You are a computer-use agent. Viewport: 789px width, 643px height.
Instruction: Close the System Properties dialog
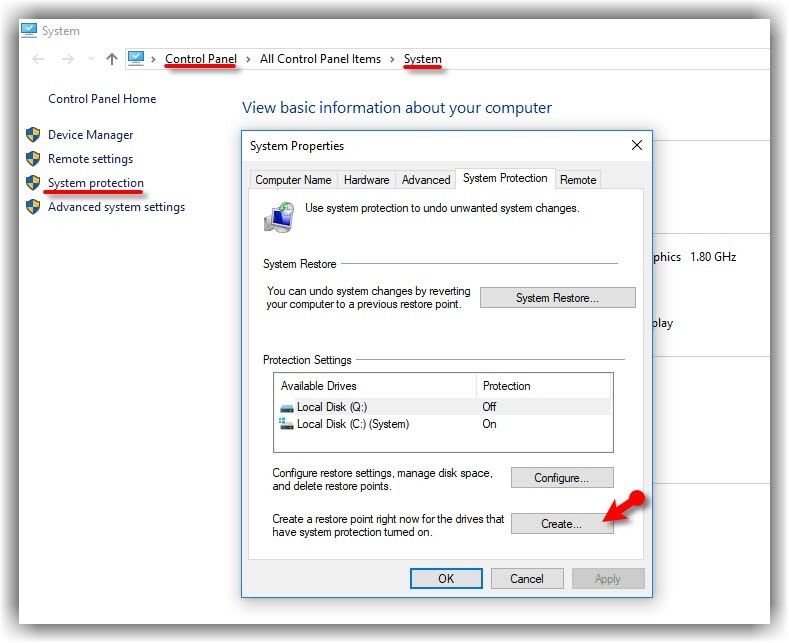[x=637, y=145]
